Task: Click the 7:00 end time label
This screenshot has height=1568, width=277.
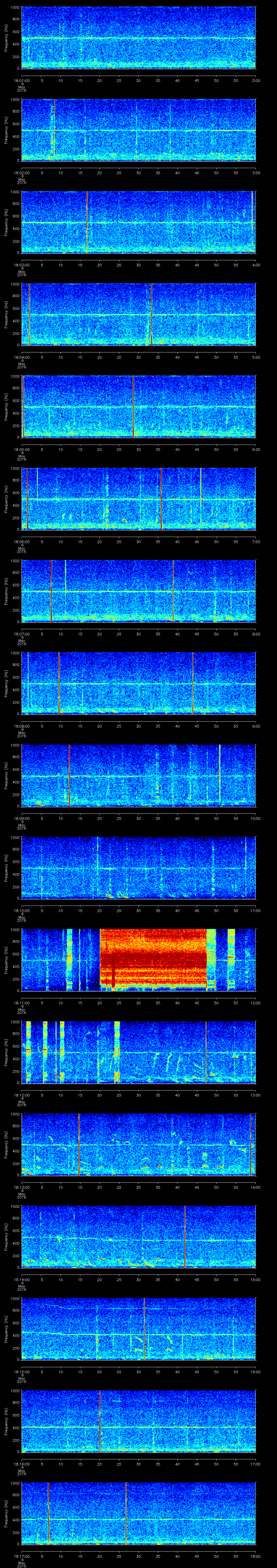Action: [x=256, y=542]
